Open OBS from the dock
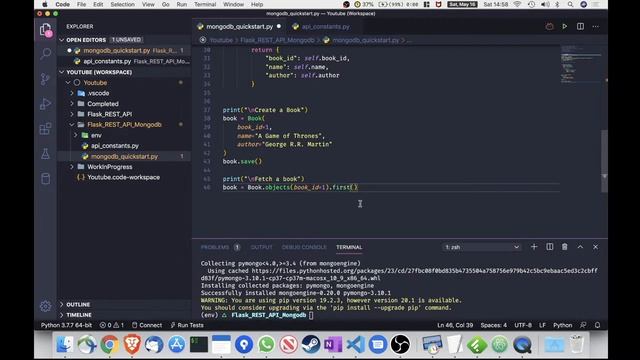Image resolution: width=640 pixels, height=360 pixels. [x=400, y=344]
